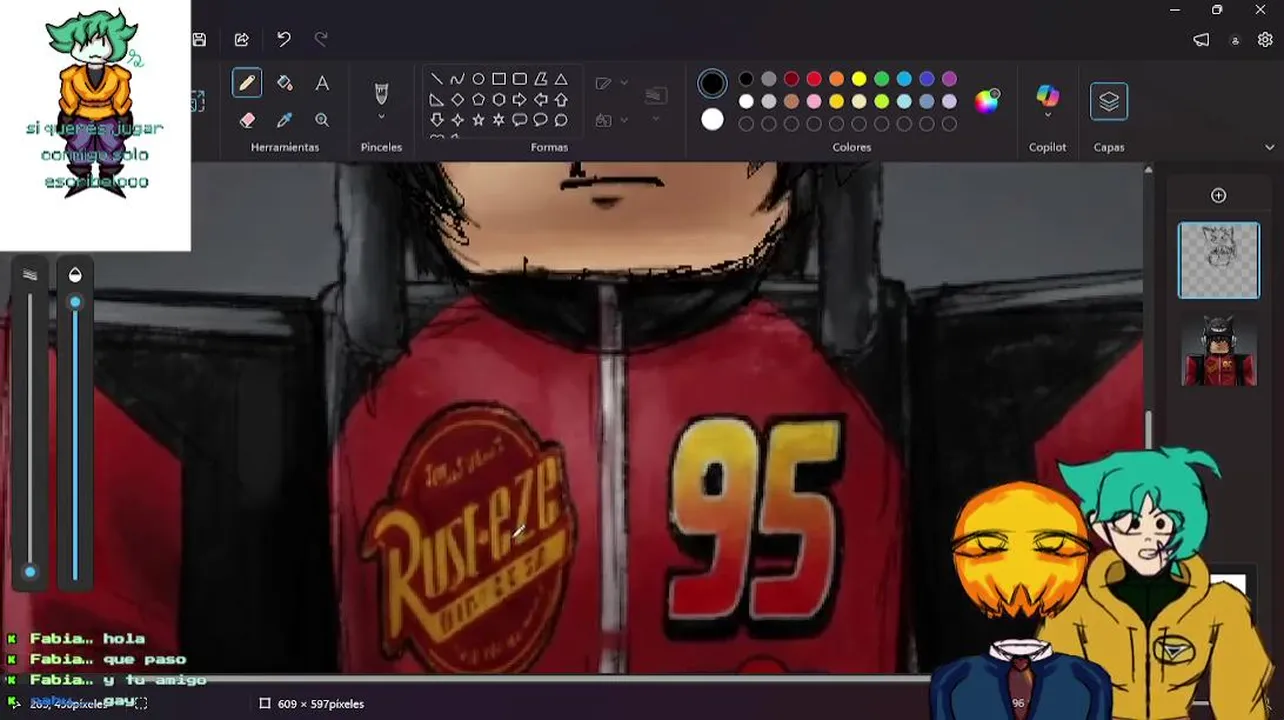Choose the Oval callout shape

click(x=541, y=120)
